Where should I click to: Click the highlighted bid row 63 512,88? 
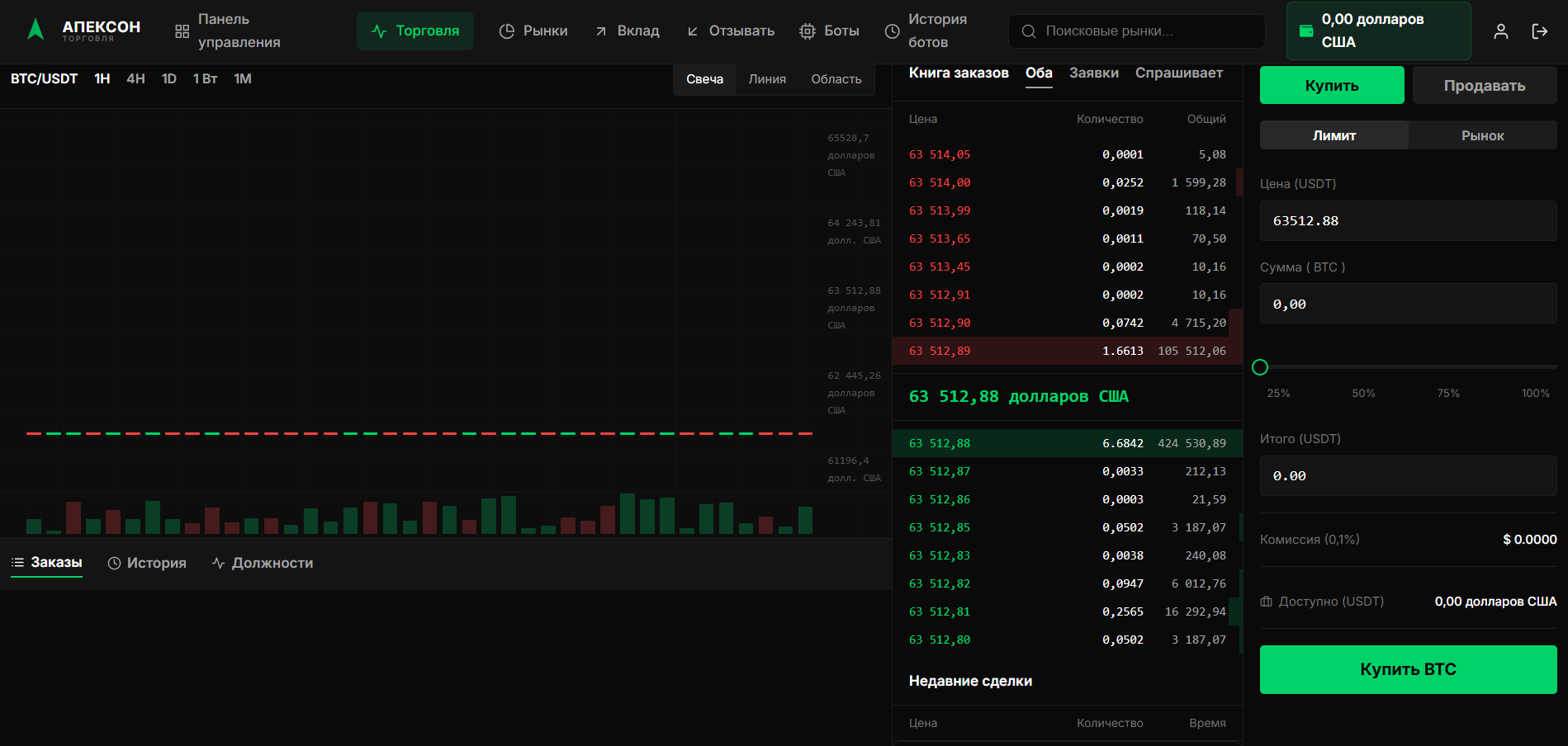tap(1068, 443)
